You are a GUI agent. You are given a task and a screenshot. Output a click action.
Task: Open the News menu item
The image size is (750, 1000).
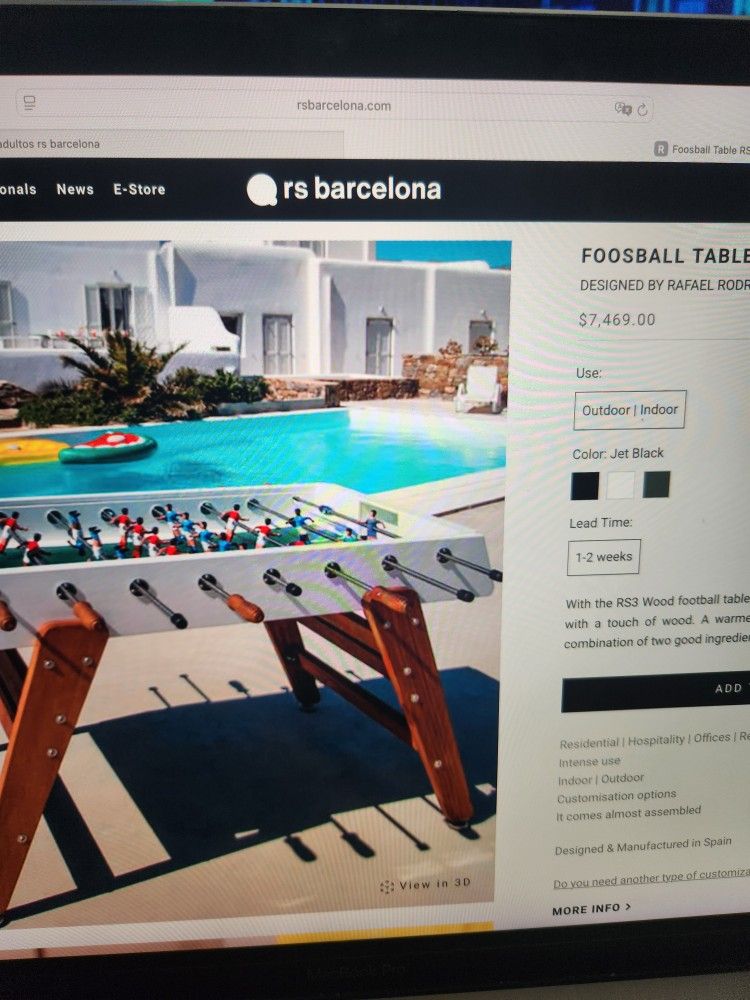[75, 189]
